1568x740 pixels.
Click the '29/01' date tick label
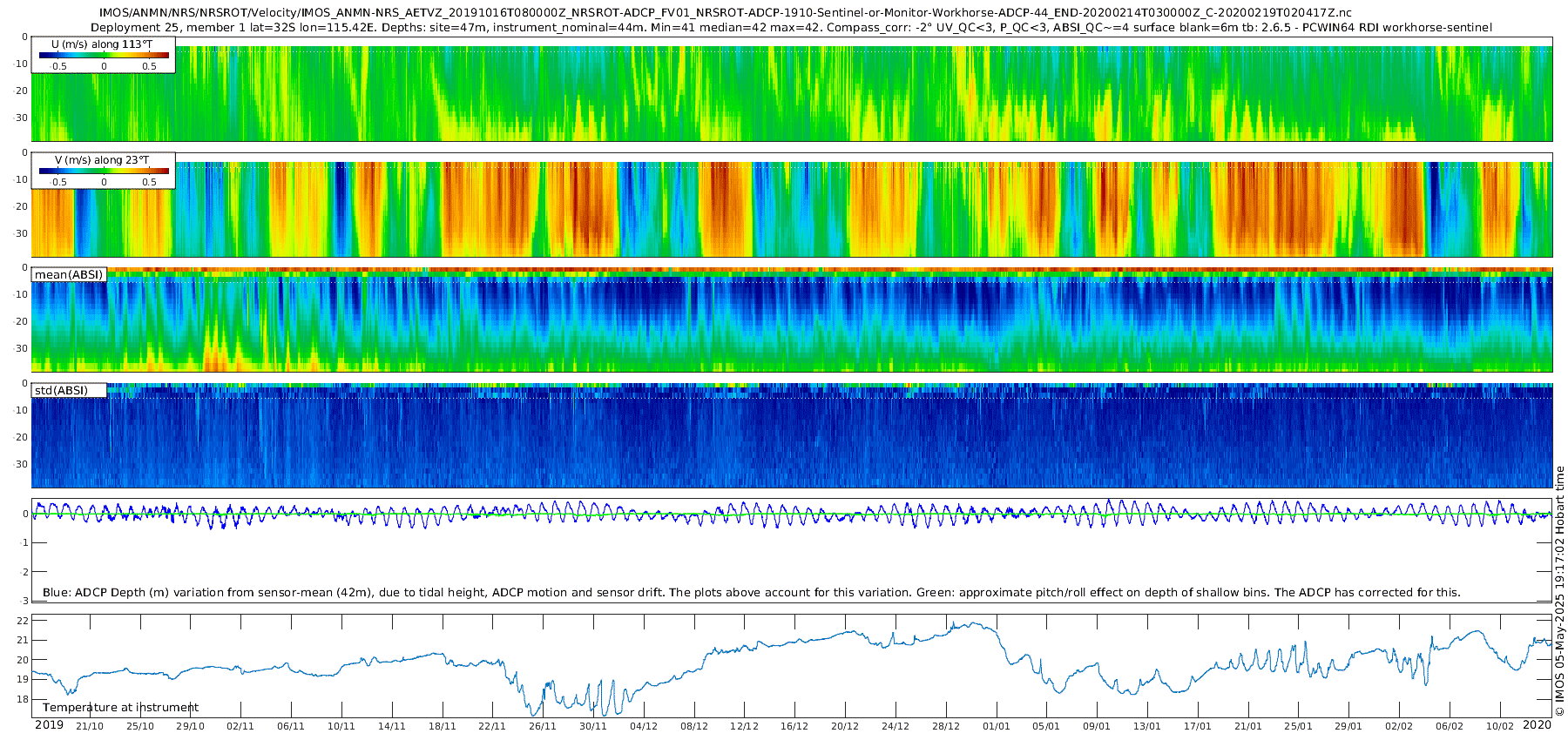[1348, 727]
